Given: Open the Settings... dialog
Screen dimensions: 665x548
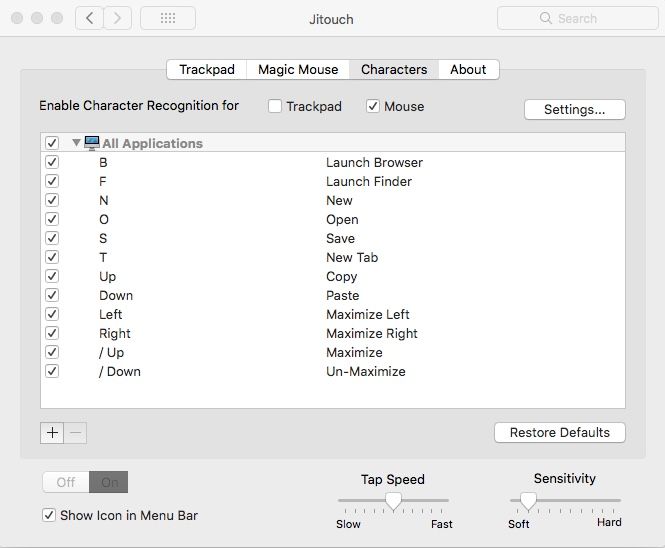Looking at the screenshot, I should click(574, 109).
